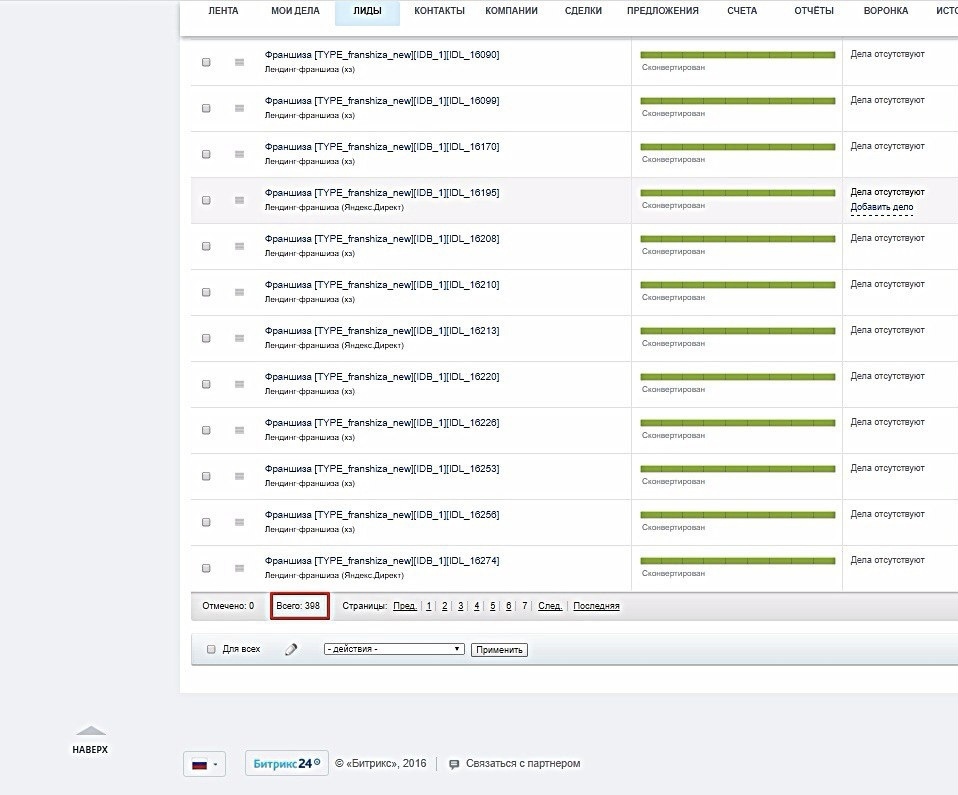Screen dimensions: 958x795
Task: Open the ПРЕДЛОЖЕНИЯ tab
Action: pos(663,10)
